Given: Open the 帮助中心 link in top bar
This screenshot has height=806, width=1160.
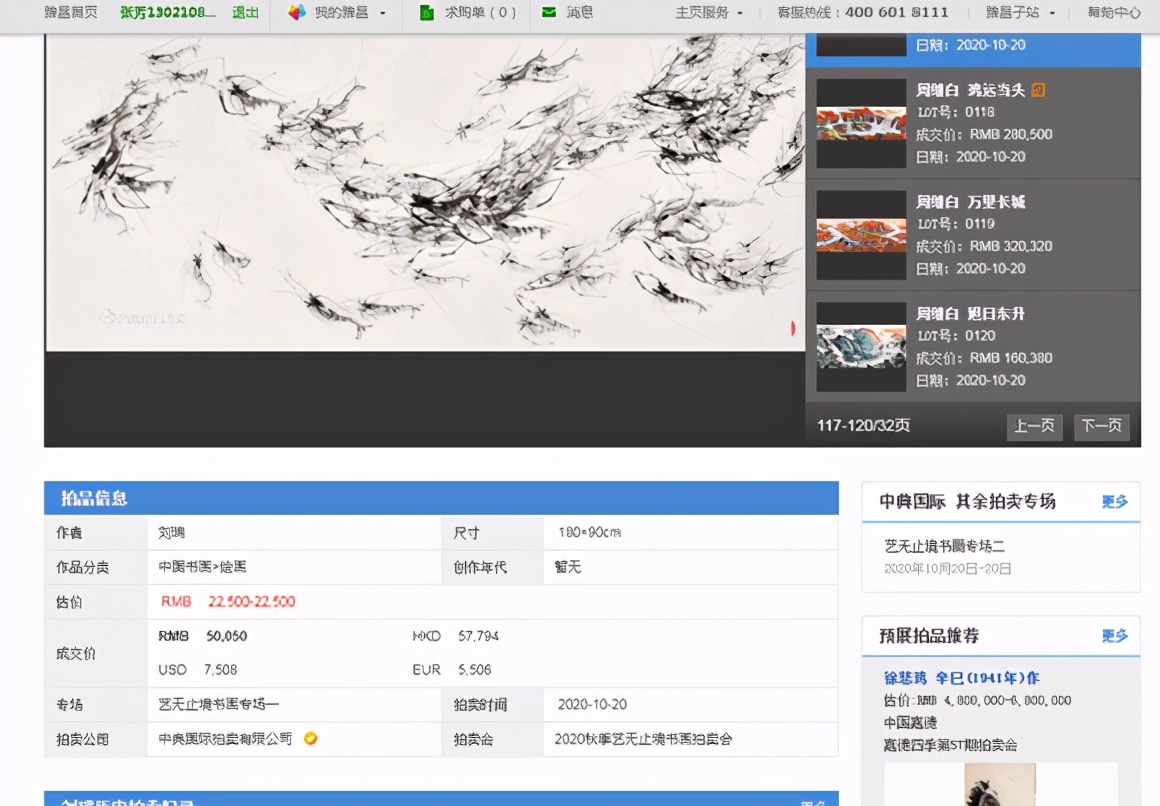Looking at the screenshot, I should [1113, 13].
